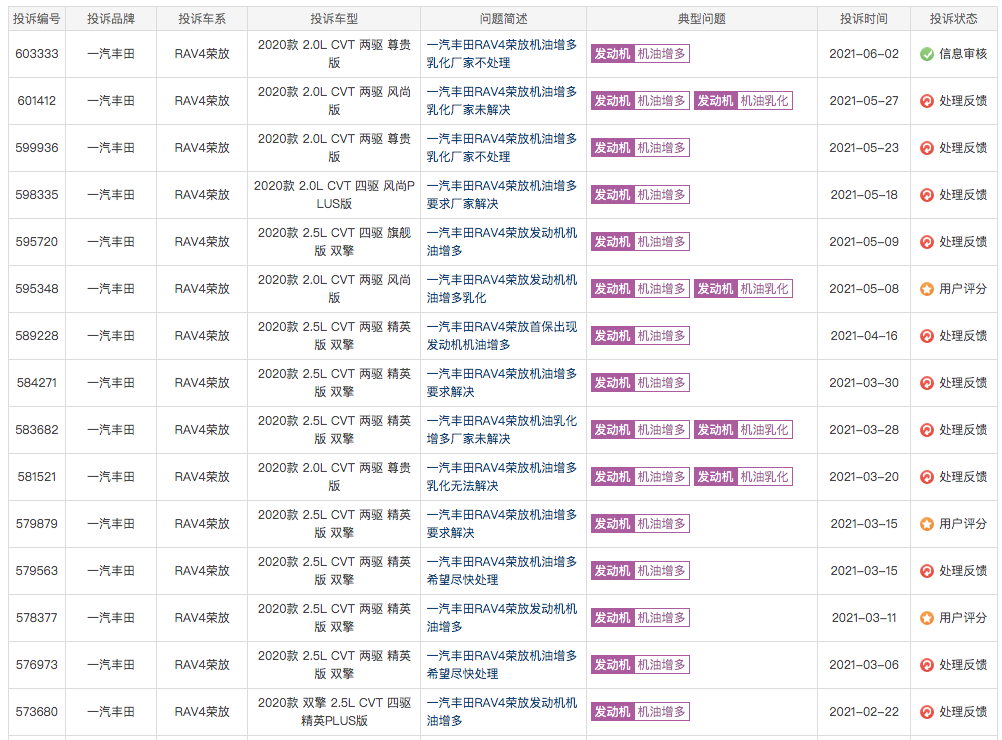The width and height of the screenshot is (1002, 740).
Task: Select complaint number 603333
Action: [37, 54]
